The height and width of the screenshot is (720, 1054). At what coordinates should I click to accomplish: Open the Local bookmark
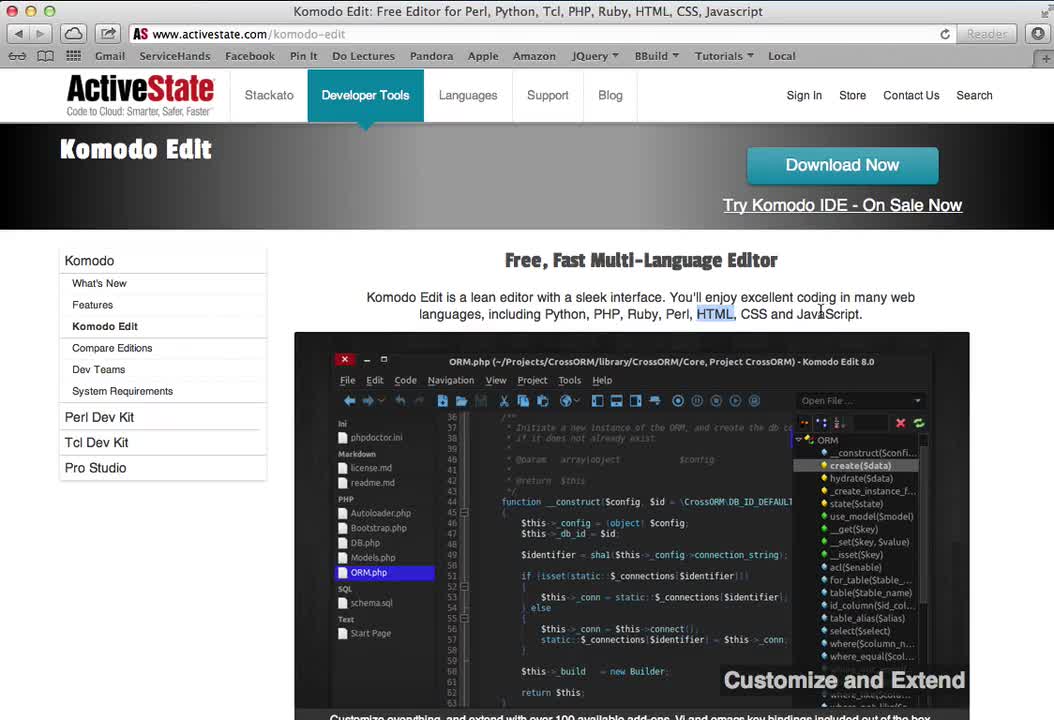782,56
